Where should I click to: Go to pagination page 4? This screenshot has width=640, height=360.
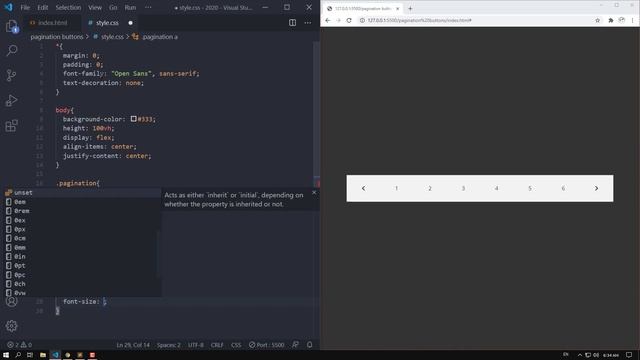pyautogui.click(x=496, y=188)
